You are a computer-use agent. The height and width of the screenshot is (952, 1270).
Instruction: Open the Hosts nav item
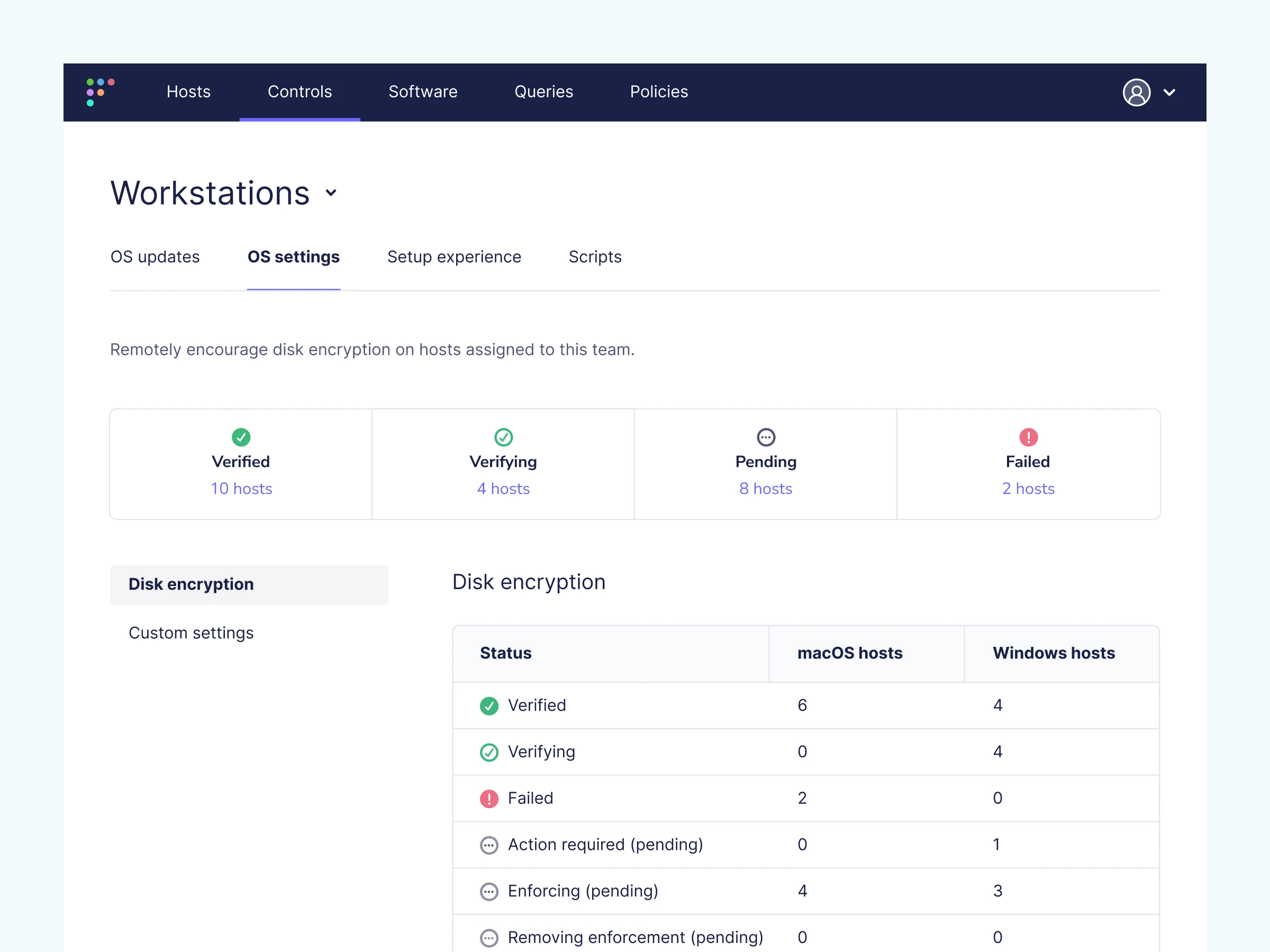click(188, 92)
